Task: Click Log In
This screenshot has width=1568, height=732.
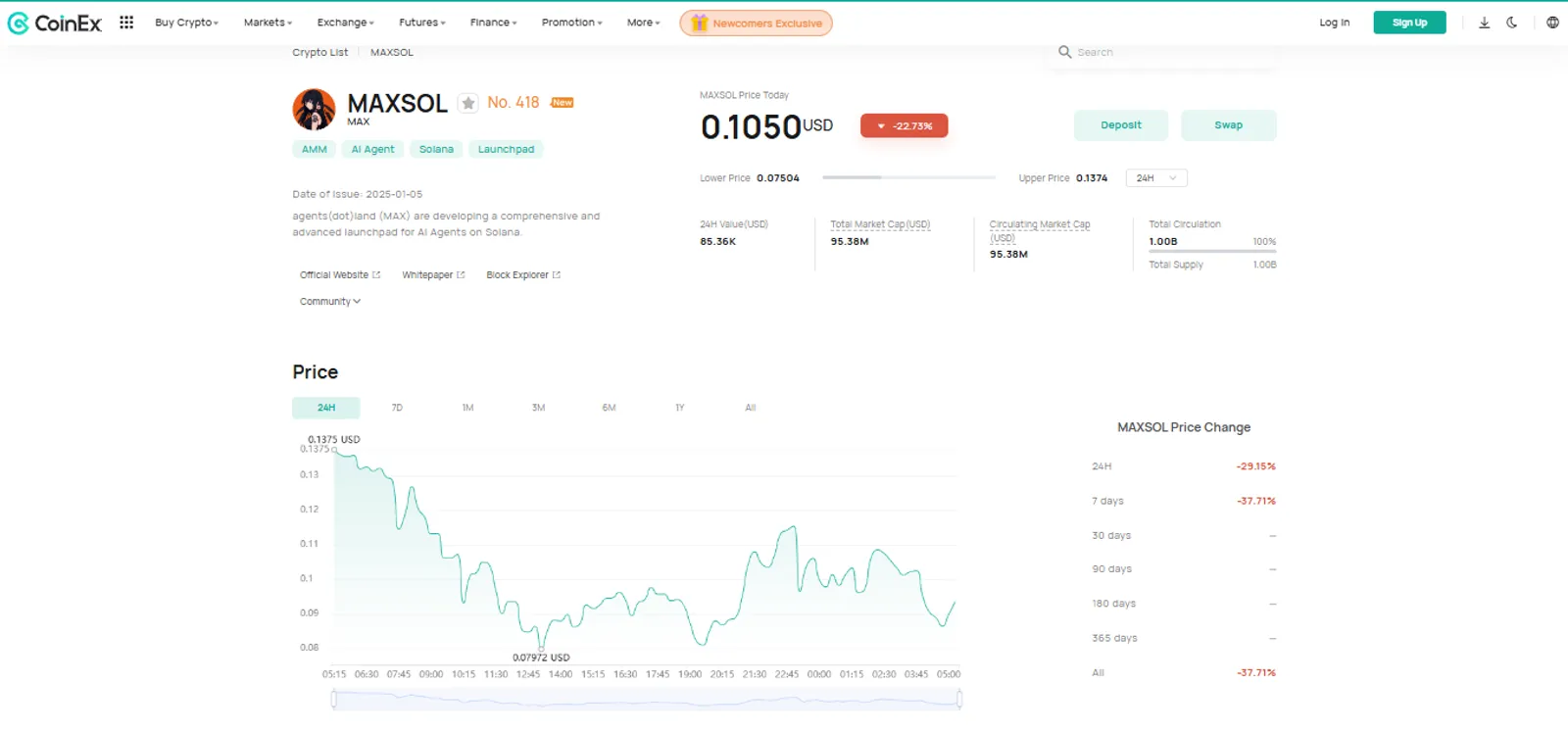Action: click(x=1334, y=23)
